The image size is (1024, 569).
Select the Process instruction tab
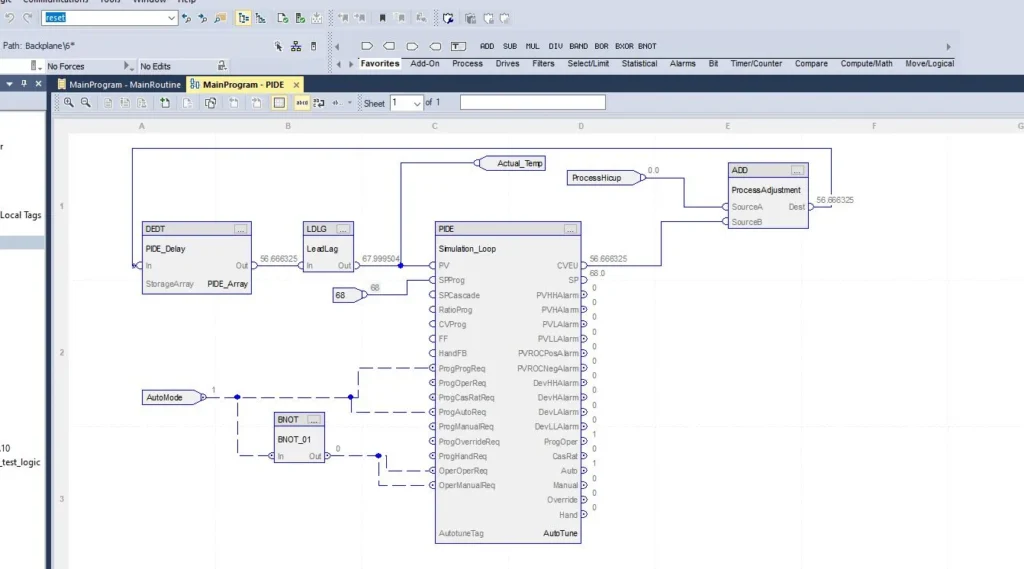point(468,63)
